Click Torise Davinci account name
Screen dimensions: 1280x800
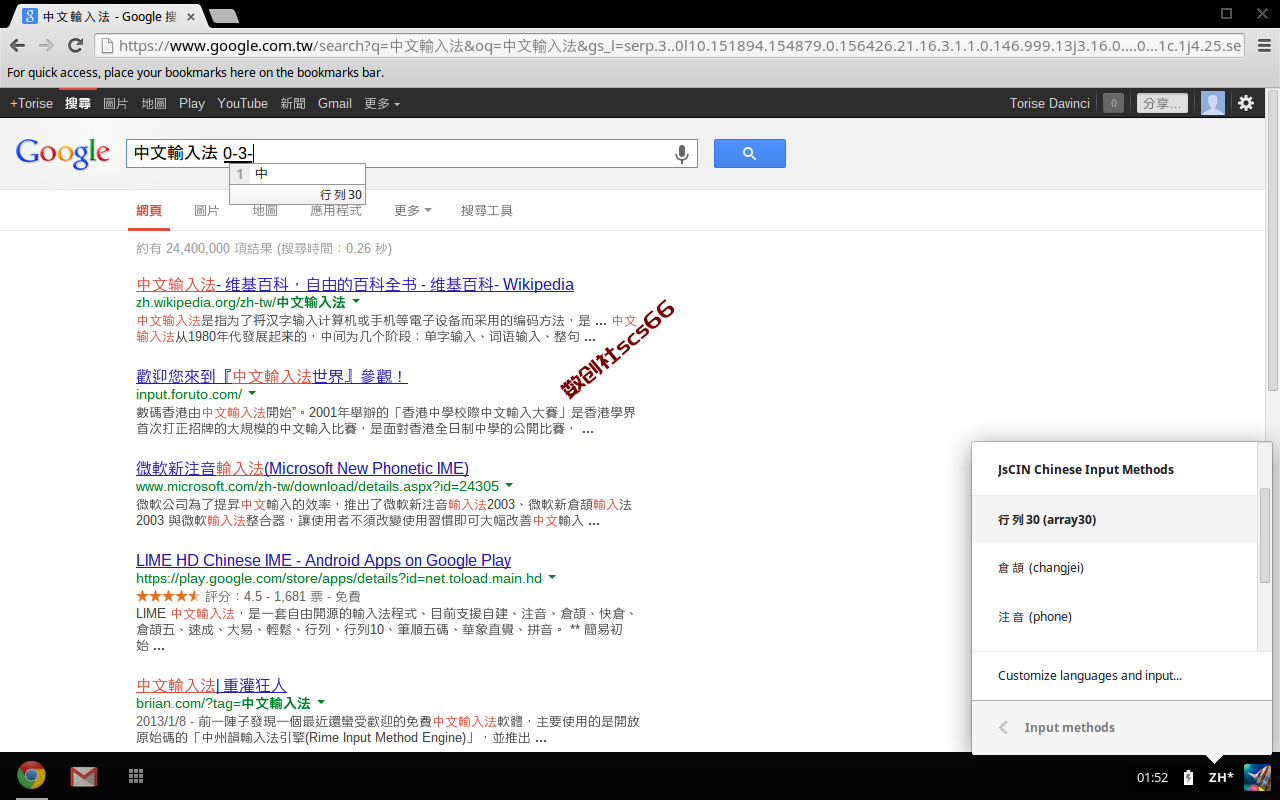(1050, 103)
